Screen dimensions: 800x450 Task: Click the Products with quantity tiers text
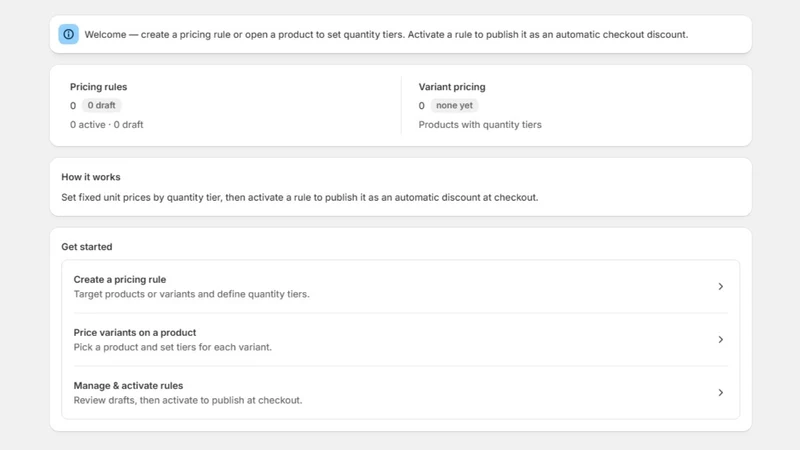(x=480, y=124)
